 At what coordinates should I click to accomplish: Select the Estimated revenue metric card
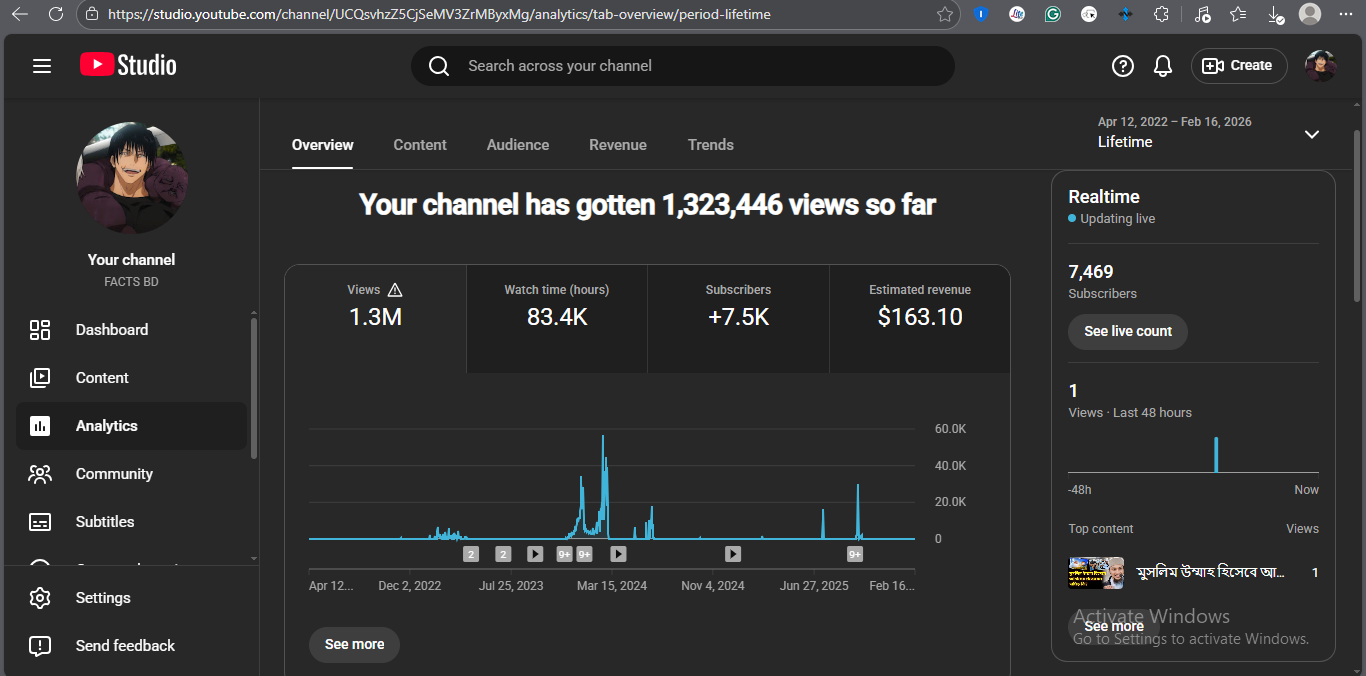919,318
